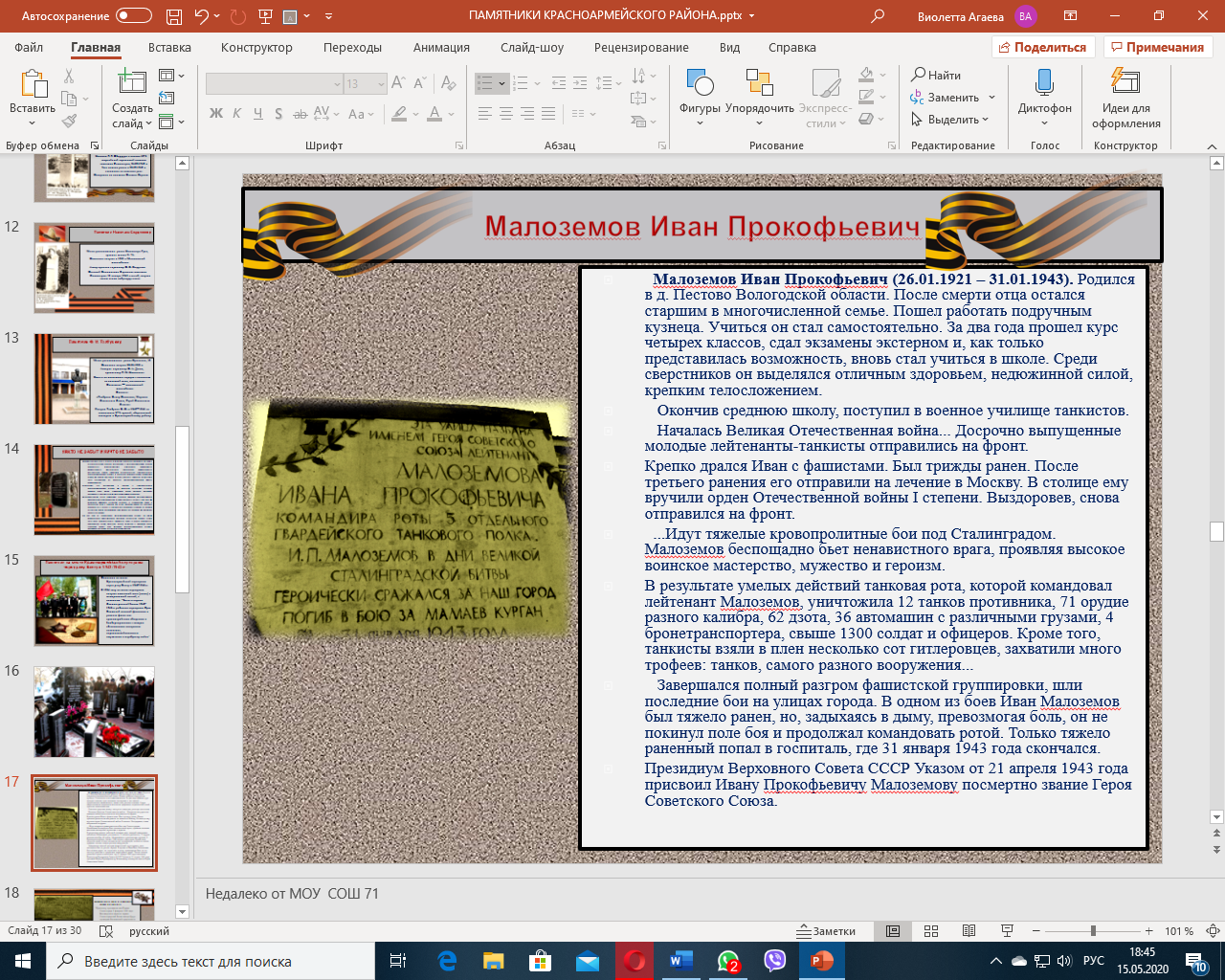This screenshot has width=1225, height=980.
Task: Open the Dictaphone (Диктофон) tool
Action: 1044,84
